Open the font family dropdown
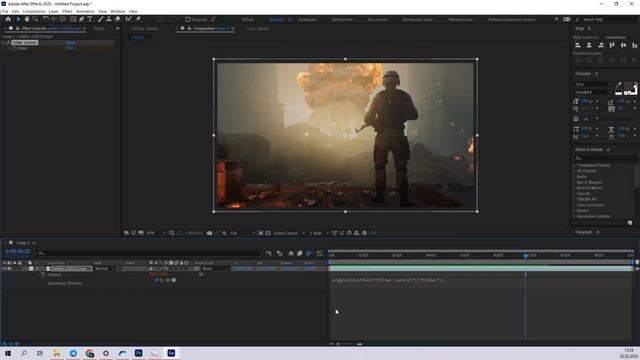 [x=593, y=84]
